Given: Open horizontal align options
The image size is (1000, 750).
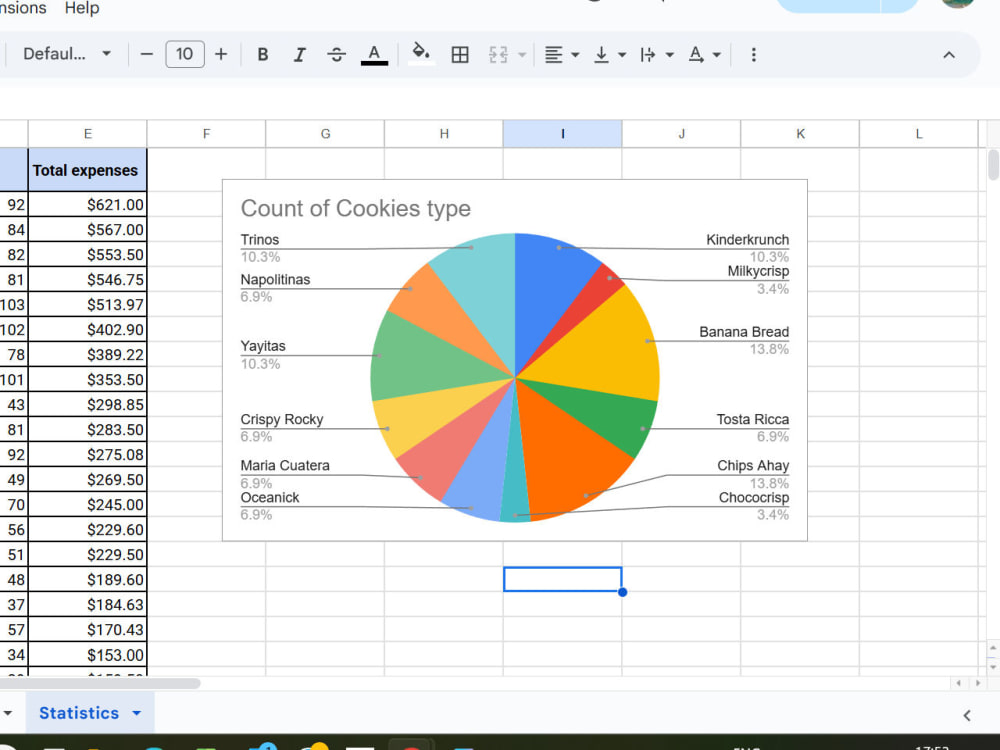Looking at the screenshot, I should pos(562,55).
